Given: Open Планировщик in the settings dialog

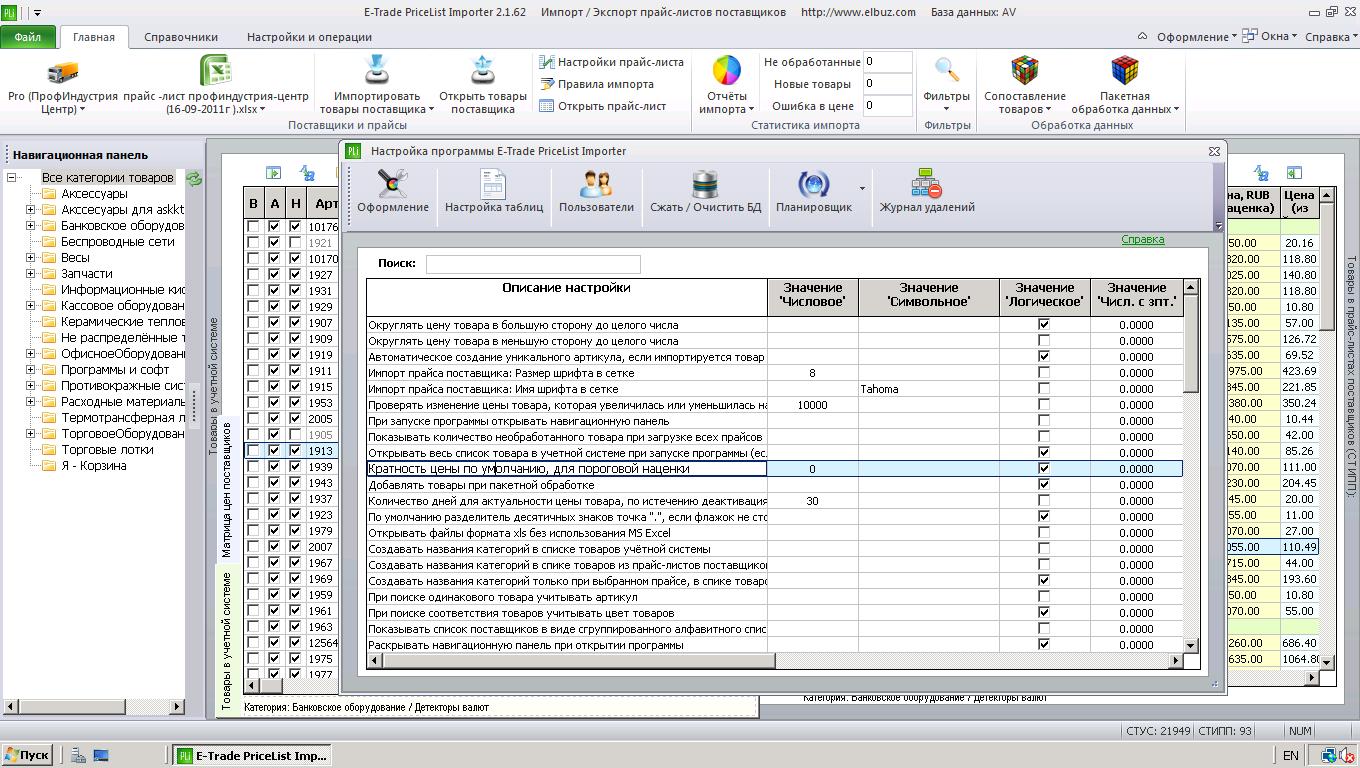Looking at the screenshot, I should click(814, 191).
